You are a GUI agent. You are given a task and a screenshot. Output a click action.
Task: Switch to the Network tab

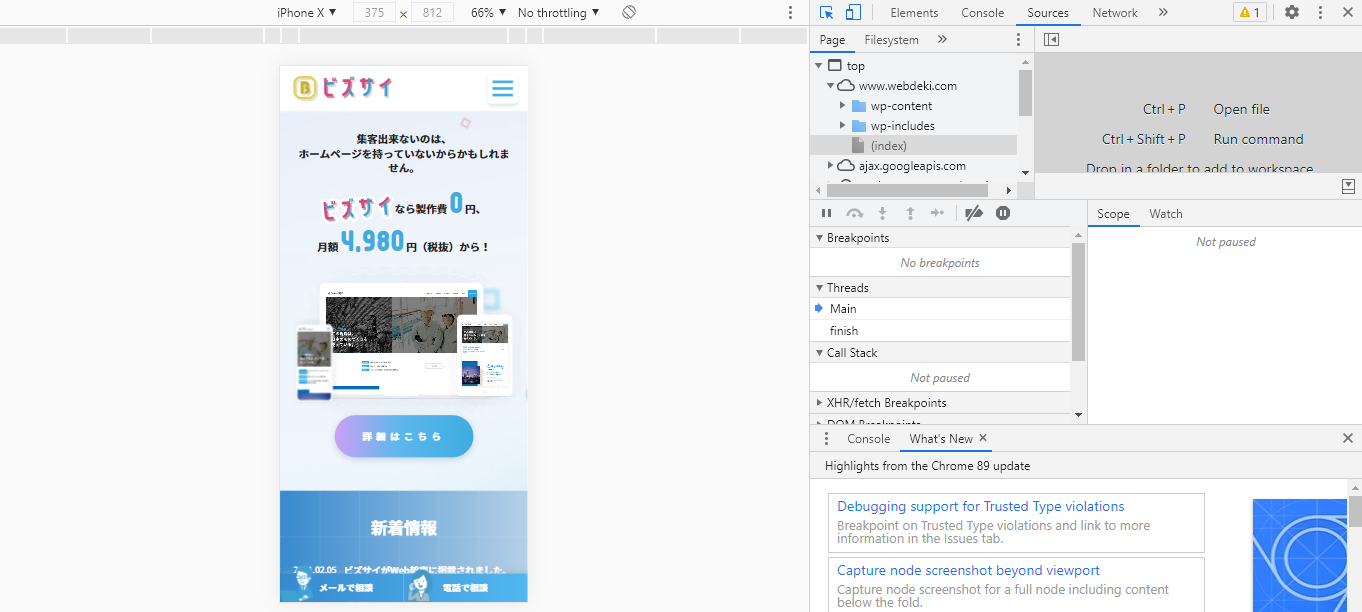pyautogui.click(x=1114, y=13)
